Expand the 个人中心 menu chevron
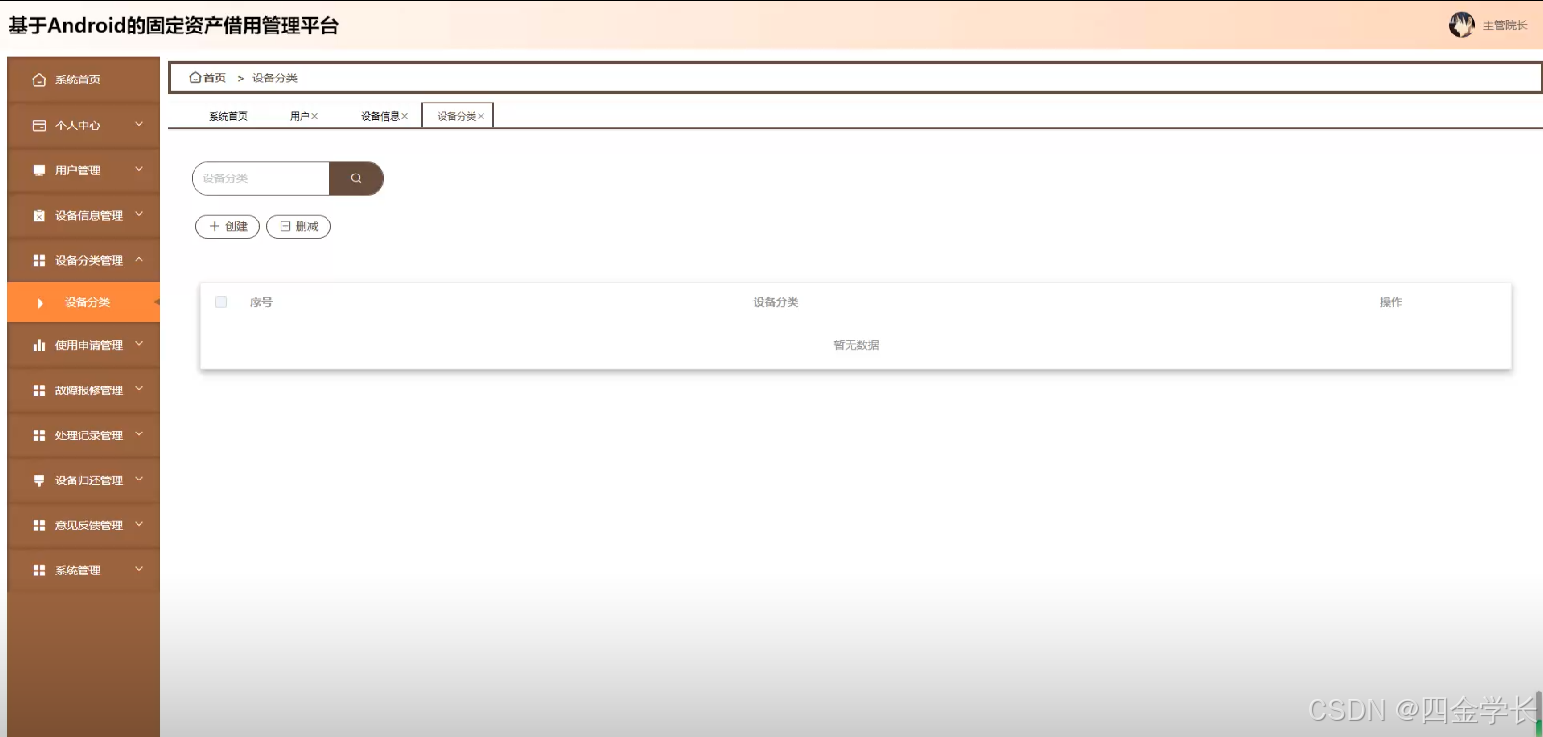Screen dimensions: 1543x737 139,125
